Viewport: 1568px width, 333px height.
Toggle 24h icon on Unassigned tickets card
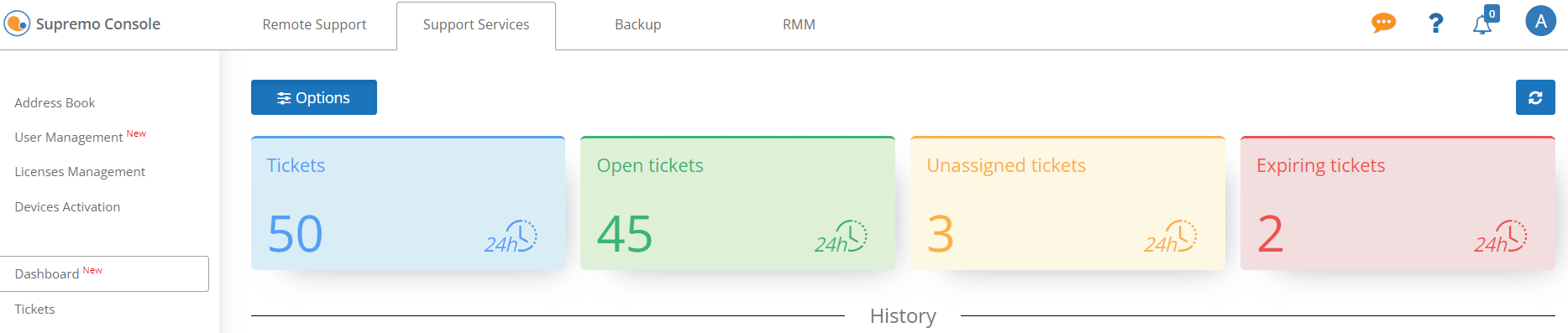(1171, 237)
